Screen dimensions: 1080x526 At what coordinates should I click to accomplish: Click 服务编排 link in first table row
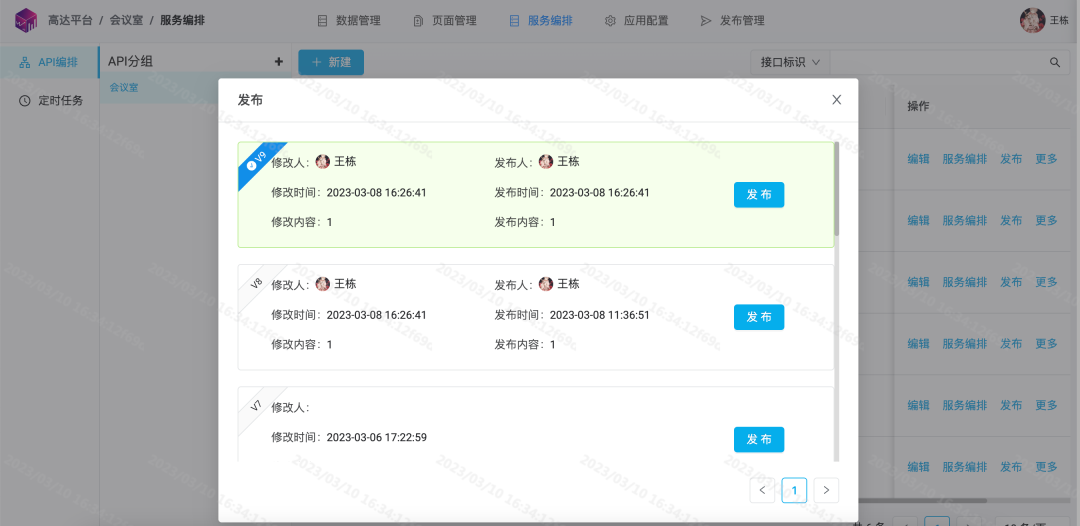pyautogui.click(x=964, y=159)
